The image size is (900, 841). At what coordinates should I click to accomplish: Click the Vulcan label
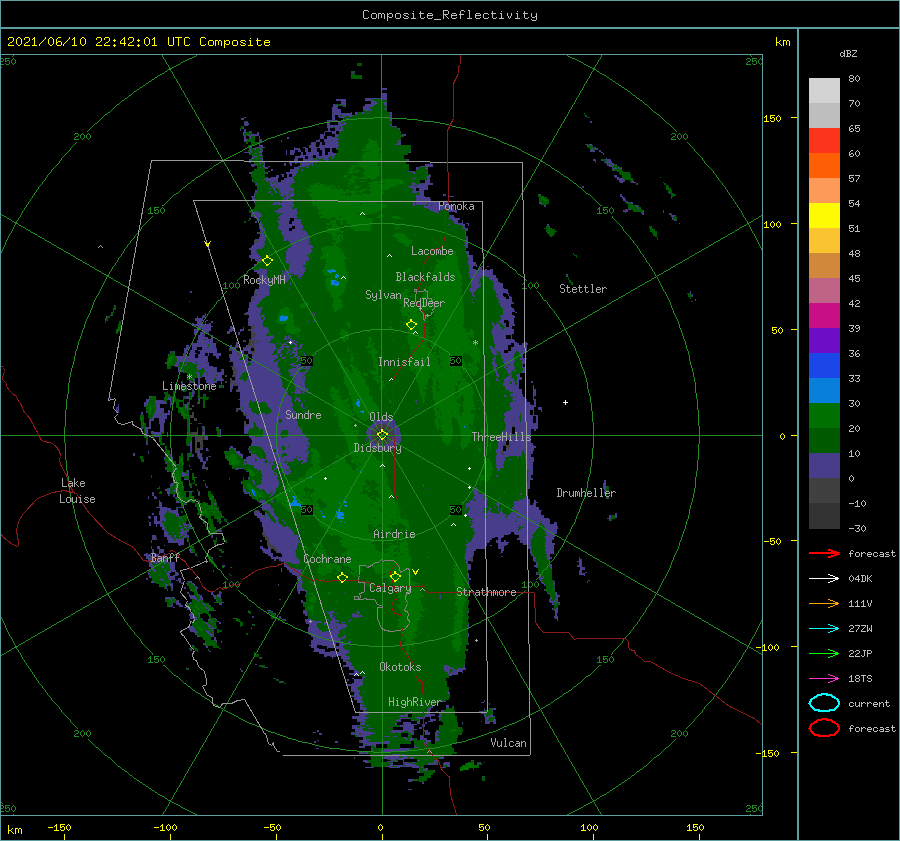click(x=508, y=743)
